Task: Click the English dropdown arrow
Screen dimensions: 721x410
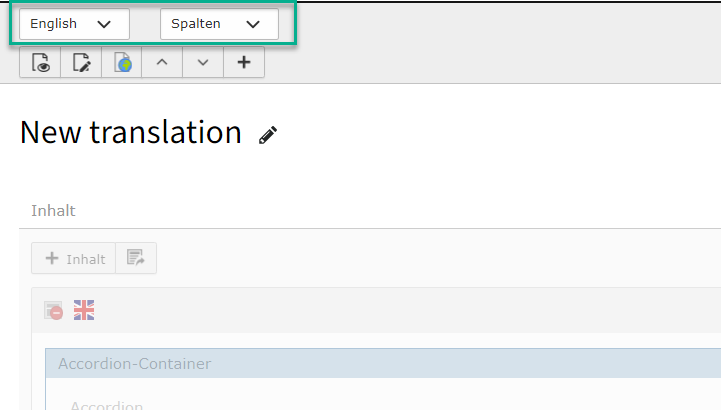Action: tap(104, 24)
